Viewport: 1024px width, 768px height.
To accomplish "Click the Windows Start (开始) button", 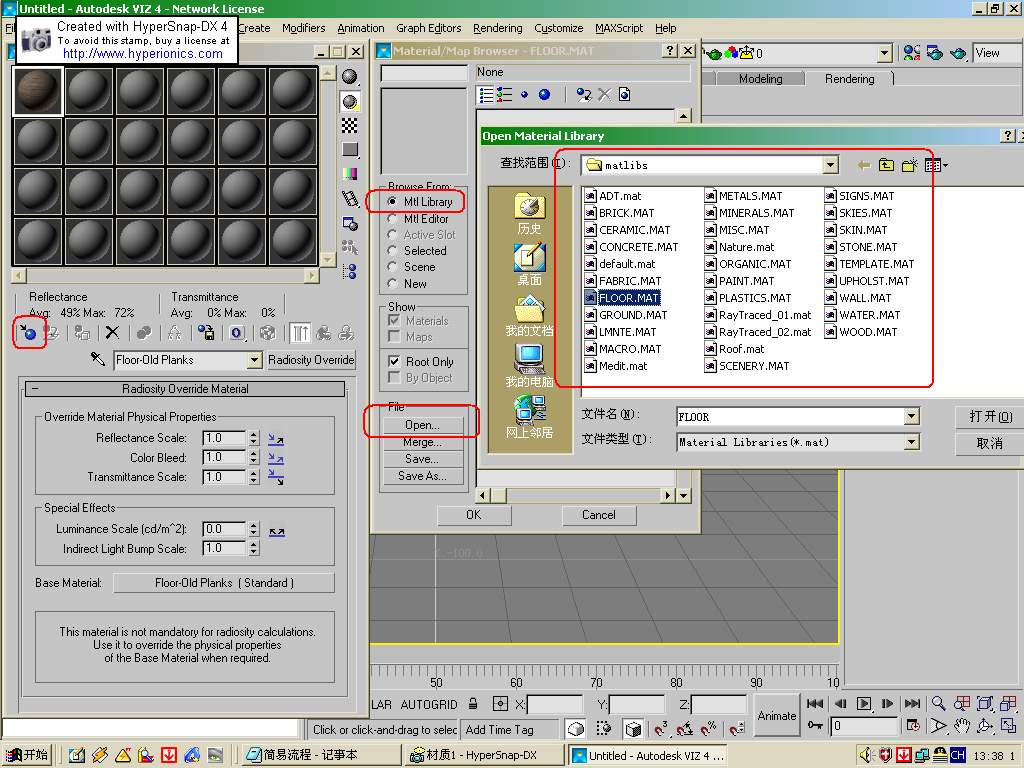I will click(27, 755).
